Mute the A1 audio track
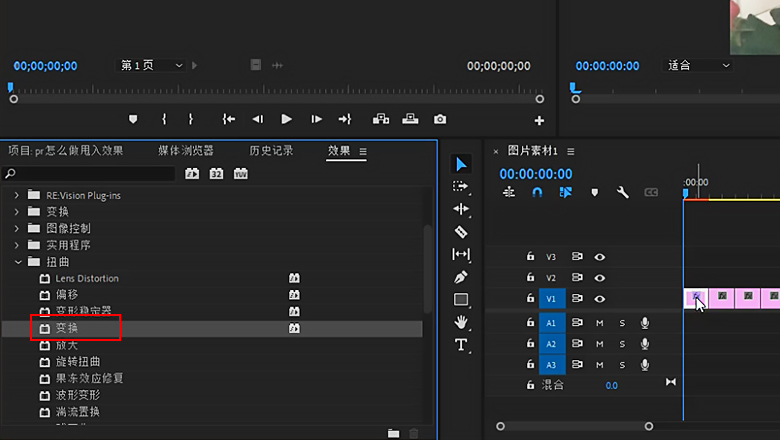The image size is (780, 440). click(x=600, y=323)
